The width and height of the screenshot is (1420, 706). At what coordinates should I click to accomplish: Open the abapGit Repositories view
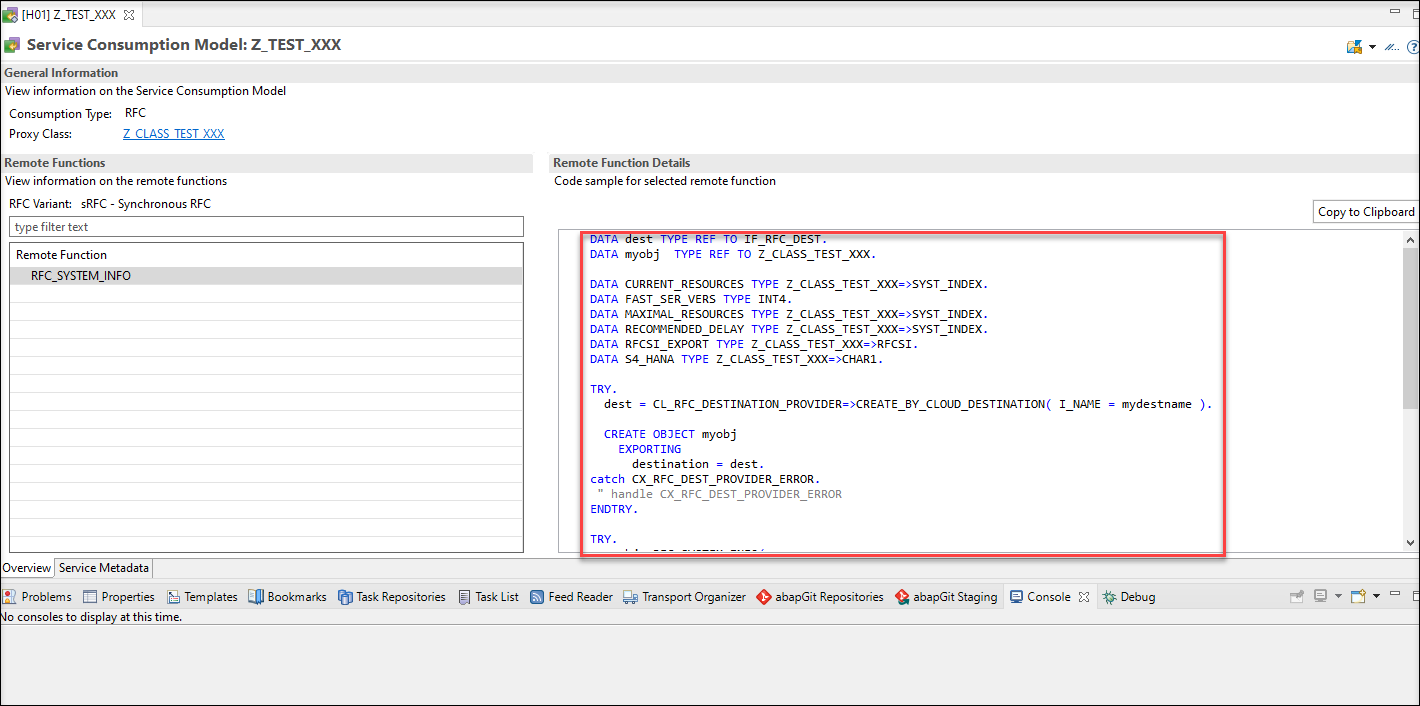(x=820, y=597)
